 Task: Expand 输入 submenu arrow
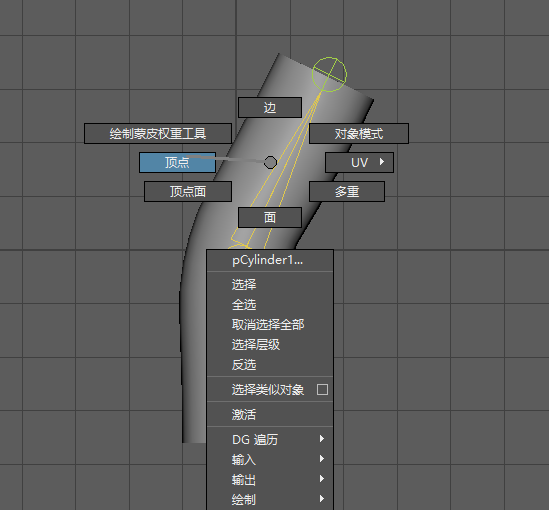click(322, 459)
